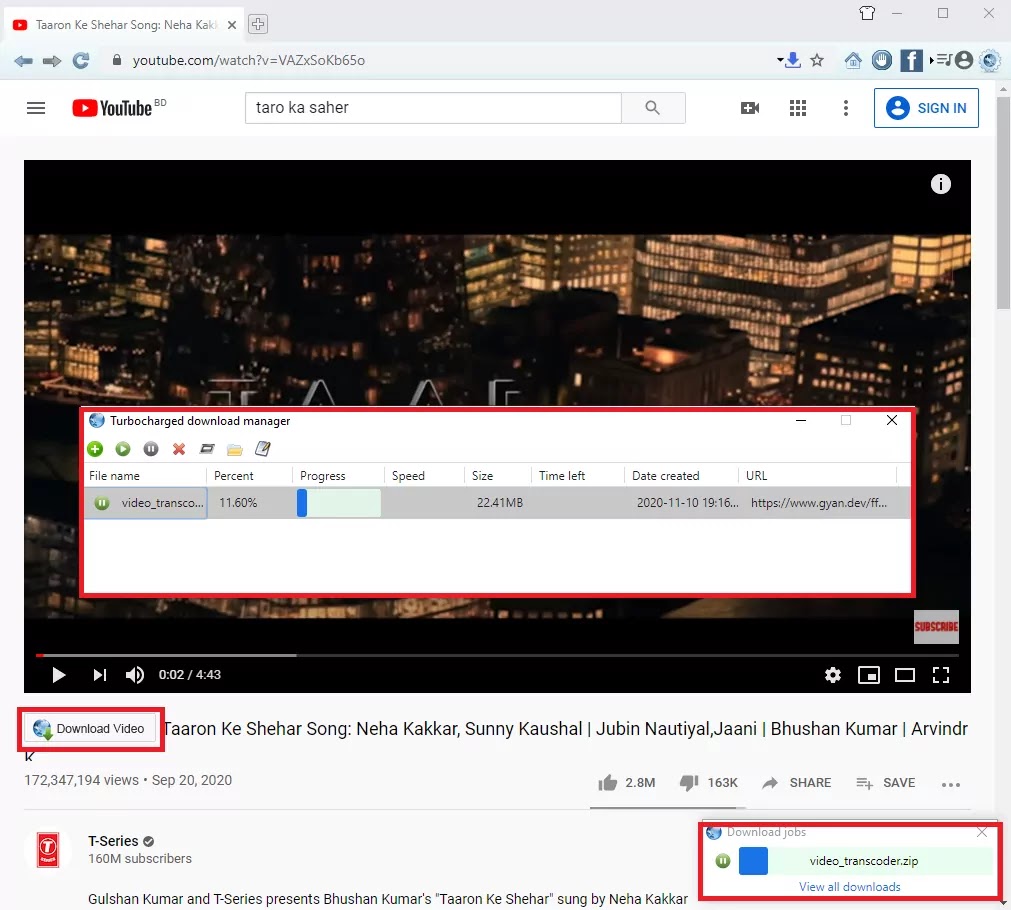Play the video
1011x910 pixels.
[x=59, y=675]
